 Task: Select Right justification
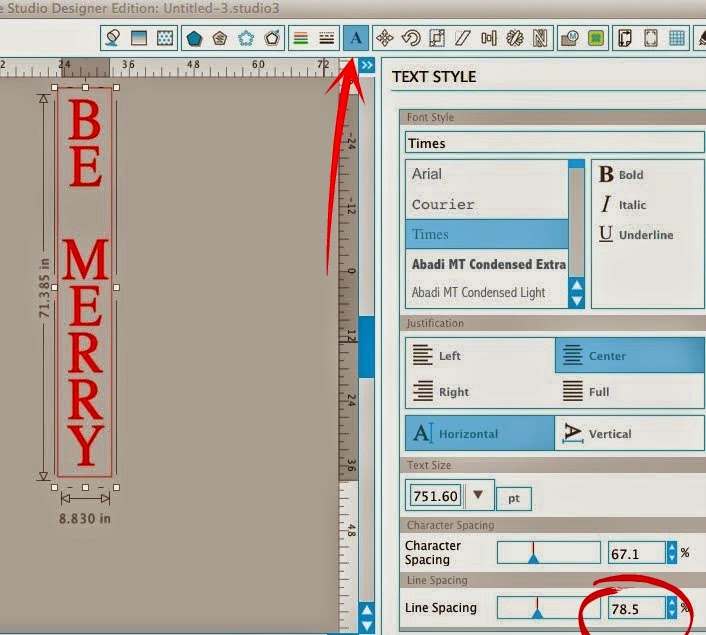pos(480,391)
